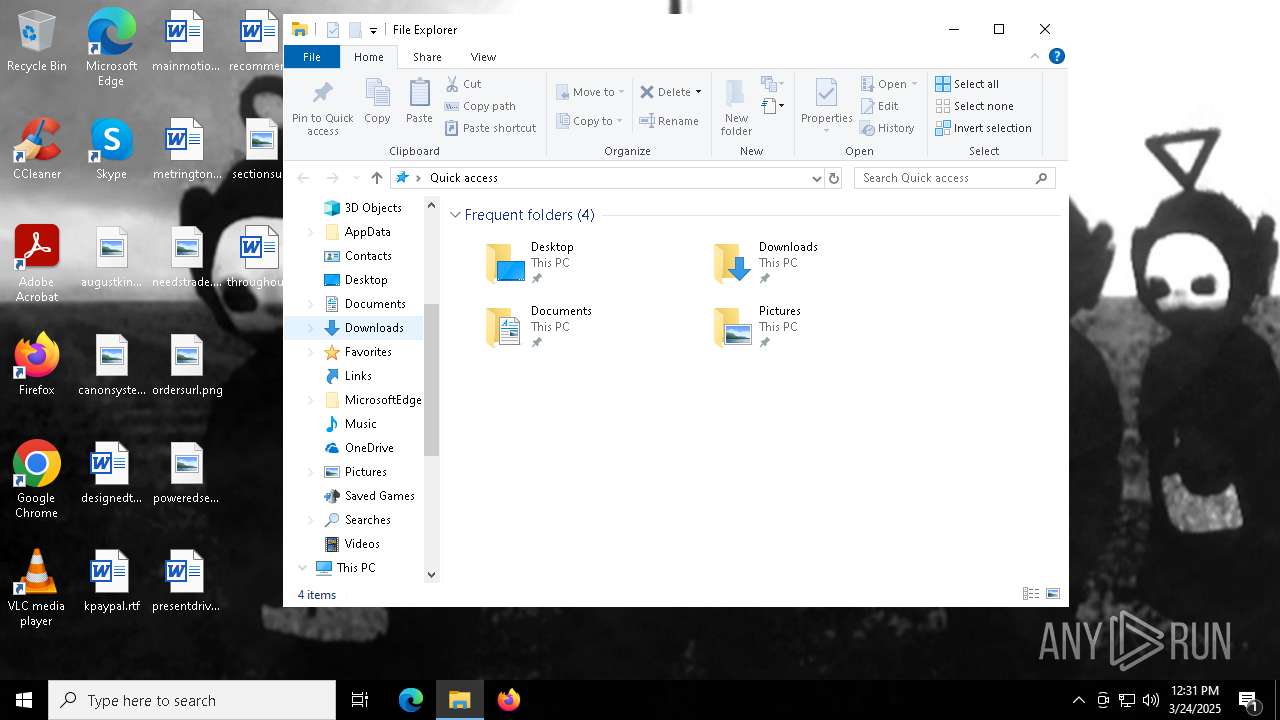Click the Cut scissors button

coord(463,84)
